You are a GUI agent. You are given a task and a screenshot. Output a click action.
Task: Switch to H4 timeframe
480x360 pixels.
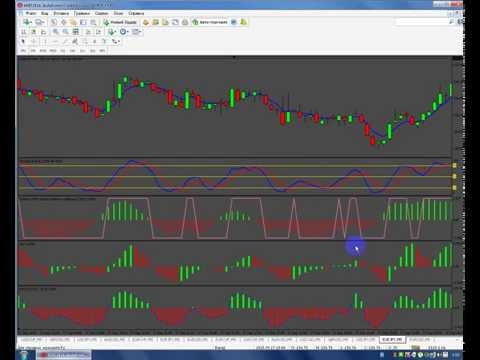[x=73, y=51]
